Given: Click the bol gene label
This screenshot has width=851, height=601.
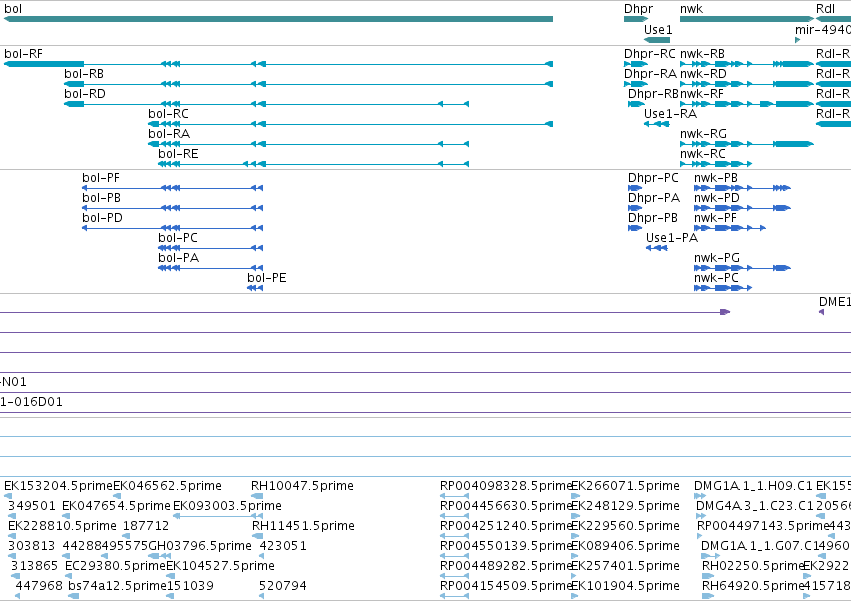Looking at the screenshot, I should (13, 9).
